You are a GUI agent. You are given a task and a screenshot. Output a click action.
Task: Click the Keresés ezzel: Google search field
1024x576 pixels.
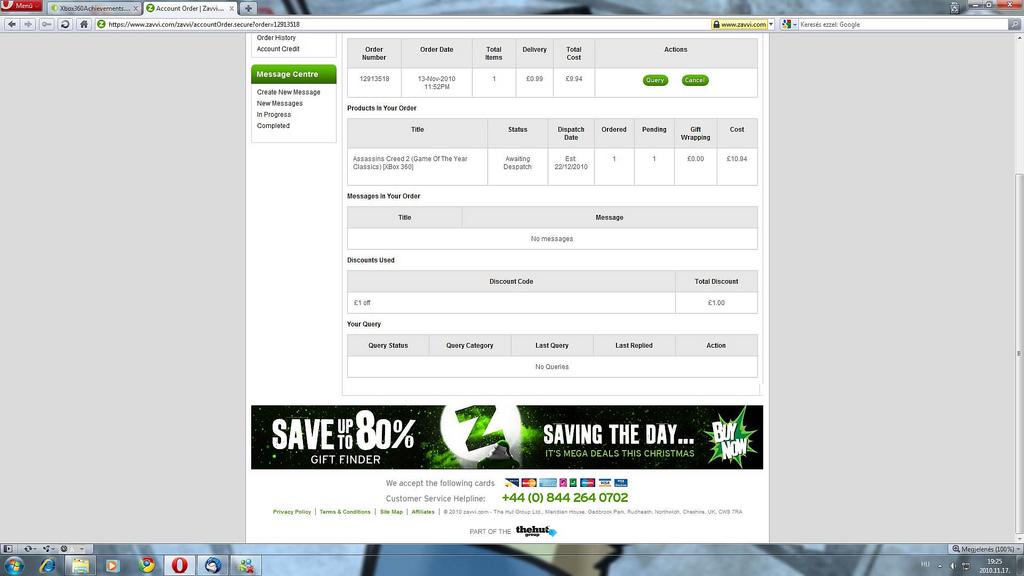click(903, 24)
